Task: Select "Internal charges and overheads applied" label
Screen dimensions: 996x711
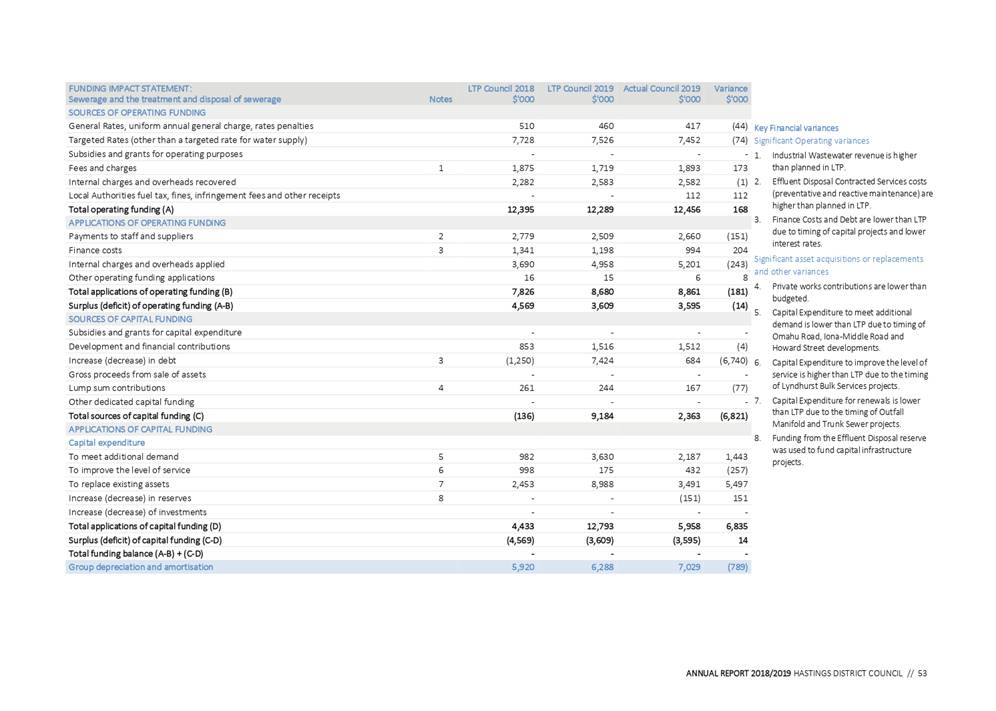Action: (147, 264)
